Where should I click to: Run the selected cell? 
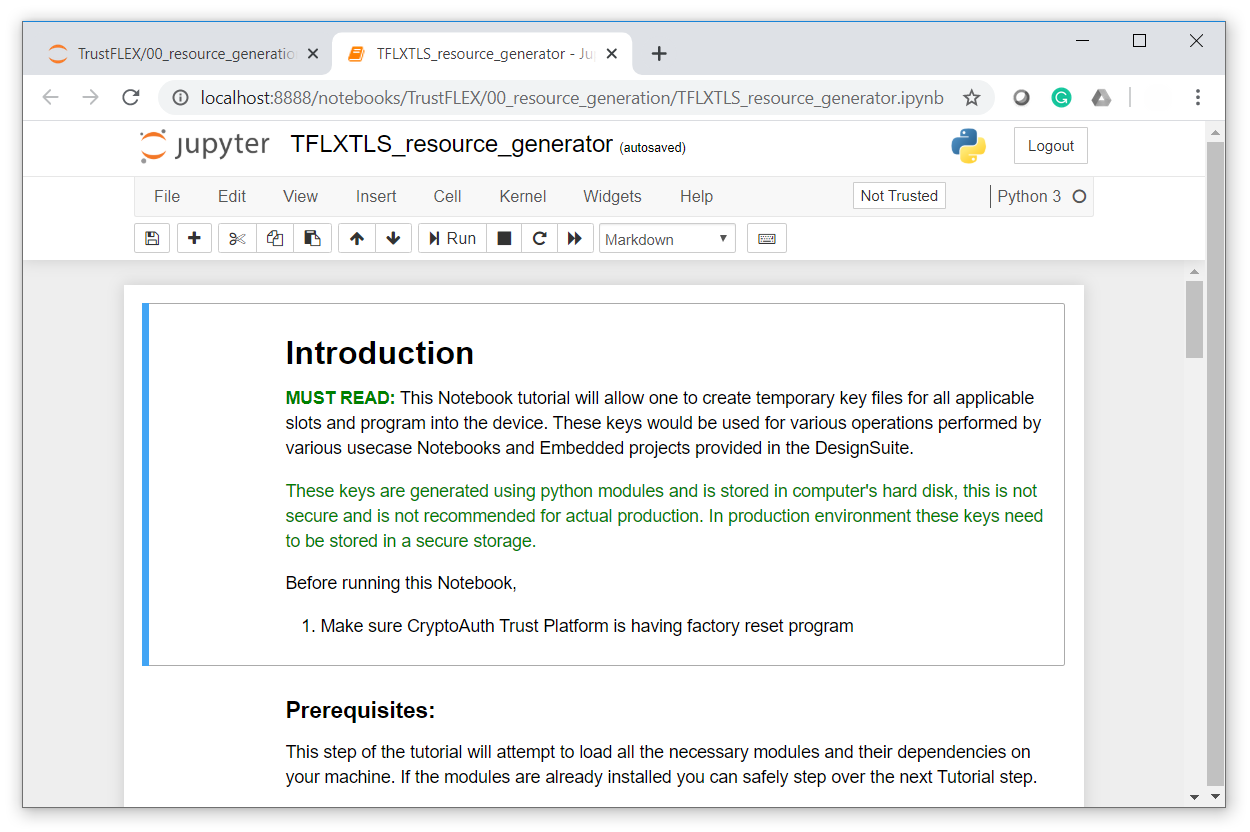click(451, 238)
